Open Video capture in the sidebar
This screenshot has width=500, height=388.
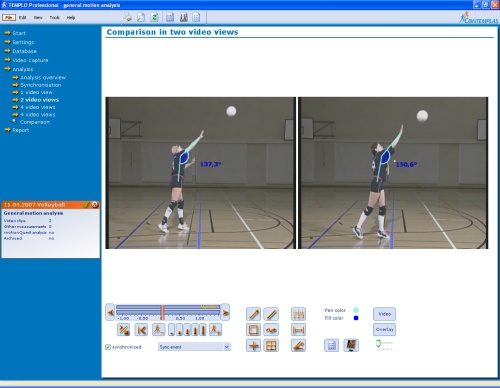[30, 60]
